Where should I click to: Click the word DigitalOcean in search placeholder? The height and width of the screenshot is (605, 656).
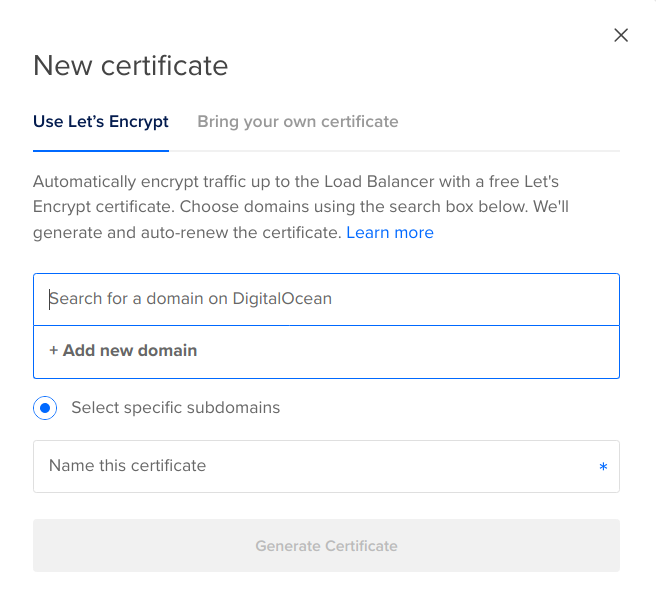pos(282,299)
